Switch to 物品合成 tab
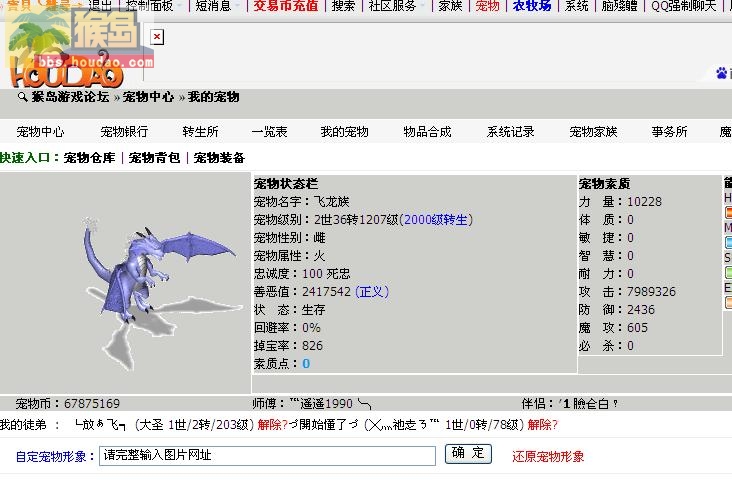The width and height of the screenshot is (732, 483). pos(427,132)
